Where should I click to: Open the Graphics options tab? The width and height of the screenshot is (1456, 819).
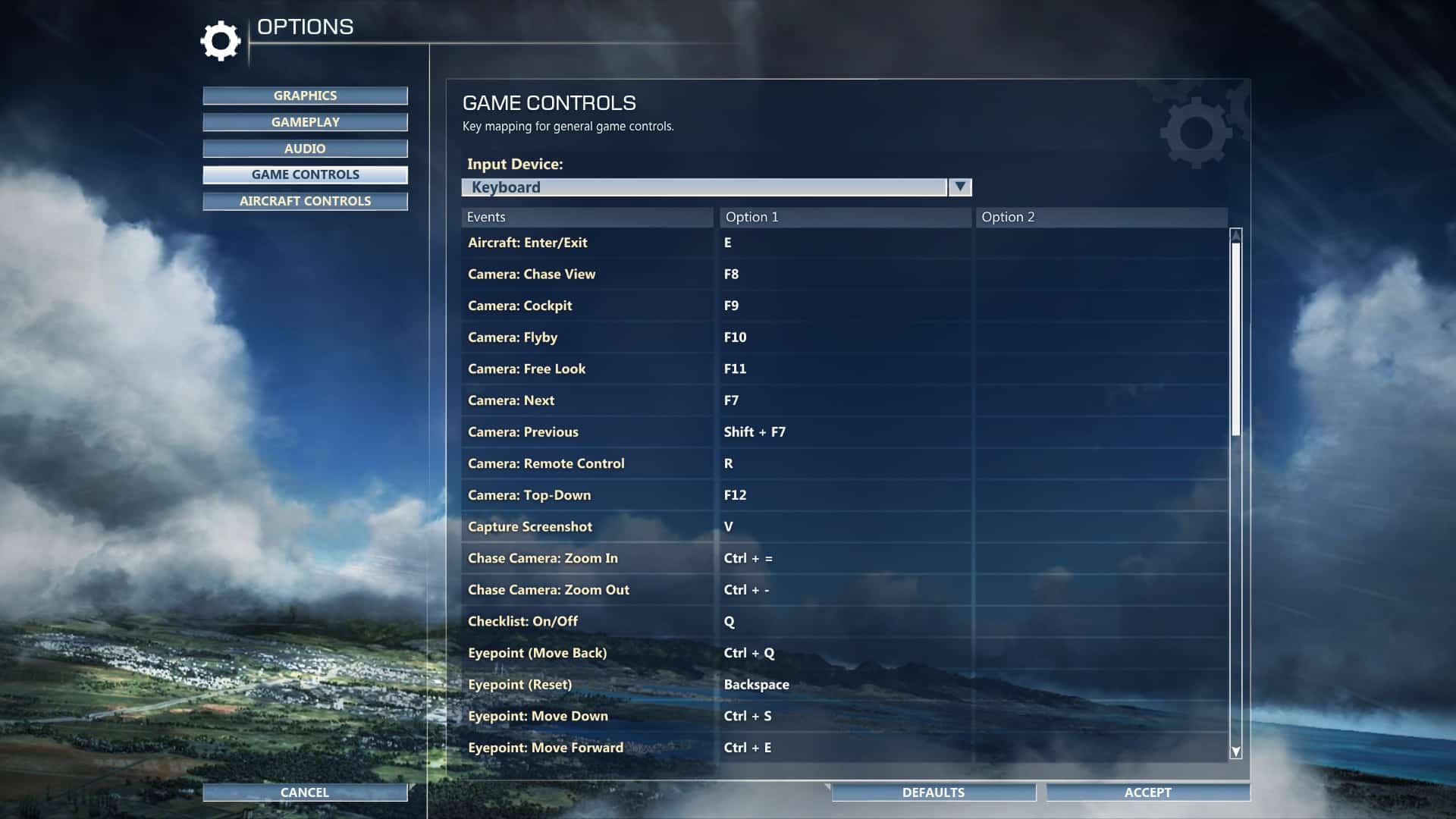click(305, 96)
